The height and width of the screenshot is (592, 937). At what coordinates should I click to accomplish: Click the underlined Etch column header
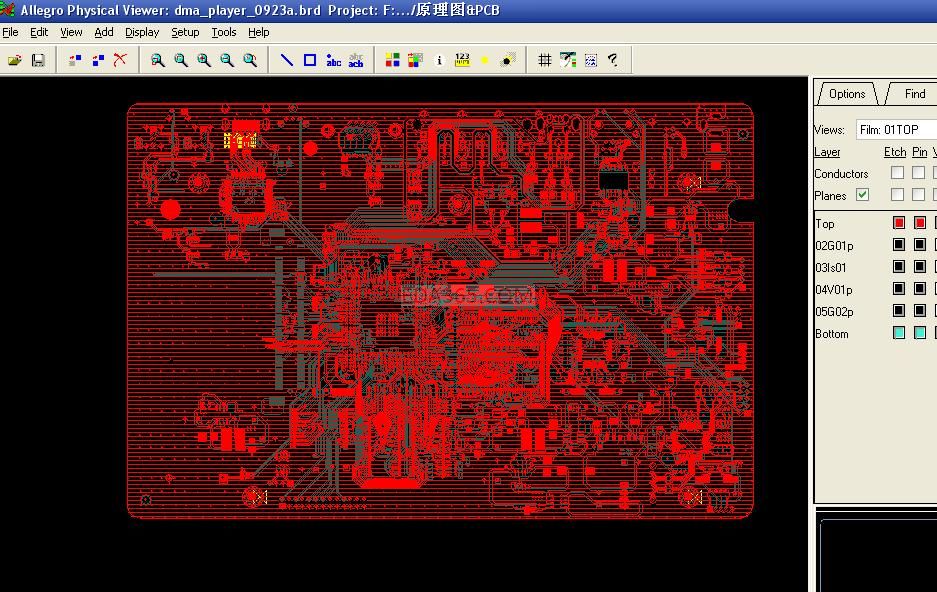tap(895, 152)
